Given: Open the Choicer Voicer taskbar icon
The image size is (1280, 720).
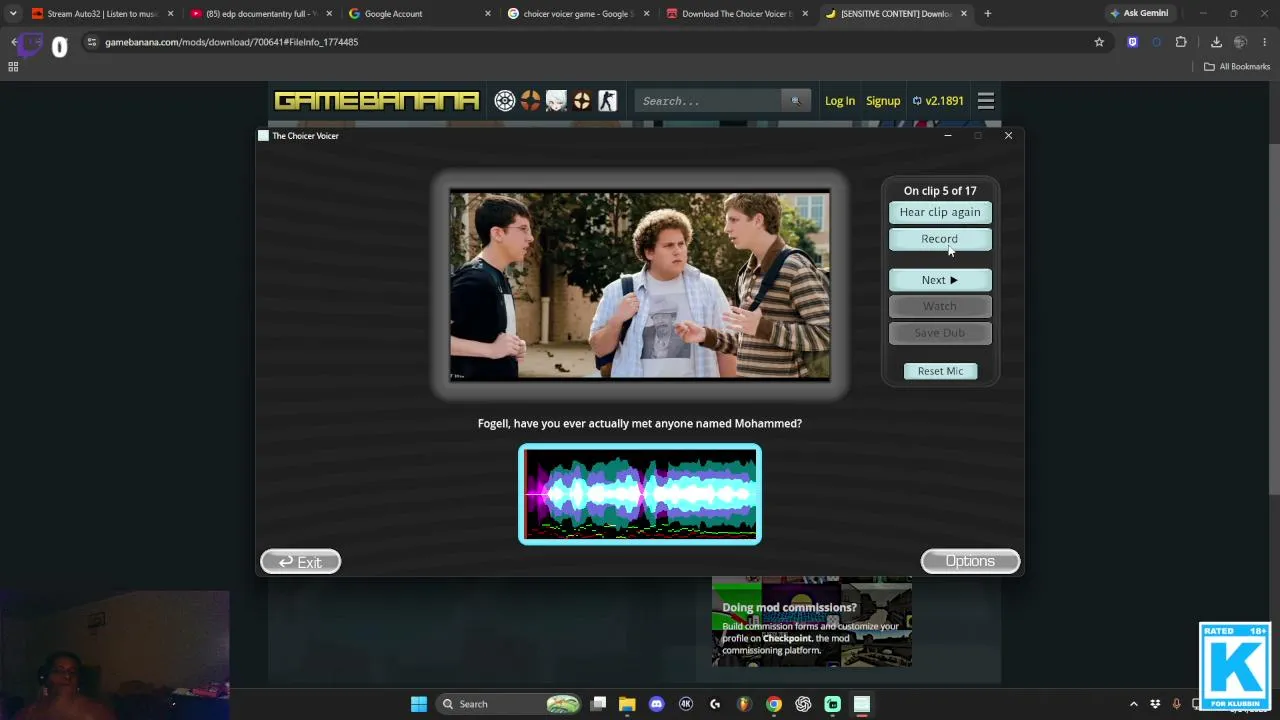Looking at the screenshot, I should 862,704.
